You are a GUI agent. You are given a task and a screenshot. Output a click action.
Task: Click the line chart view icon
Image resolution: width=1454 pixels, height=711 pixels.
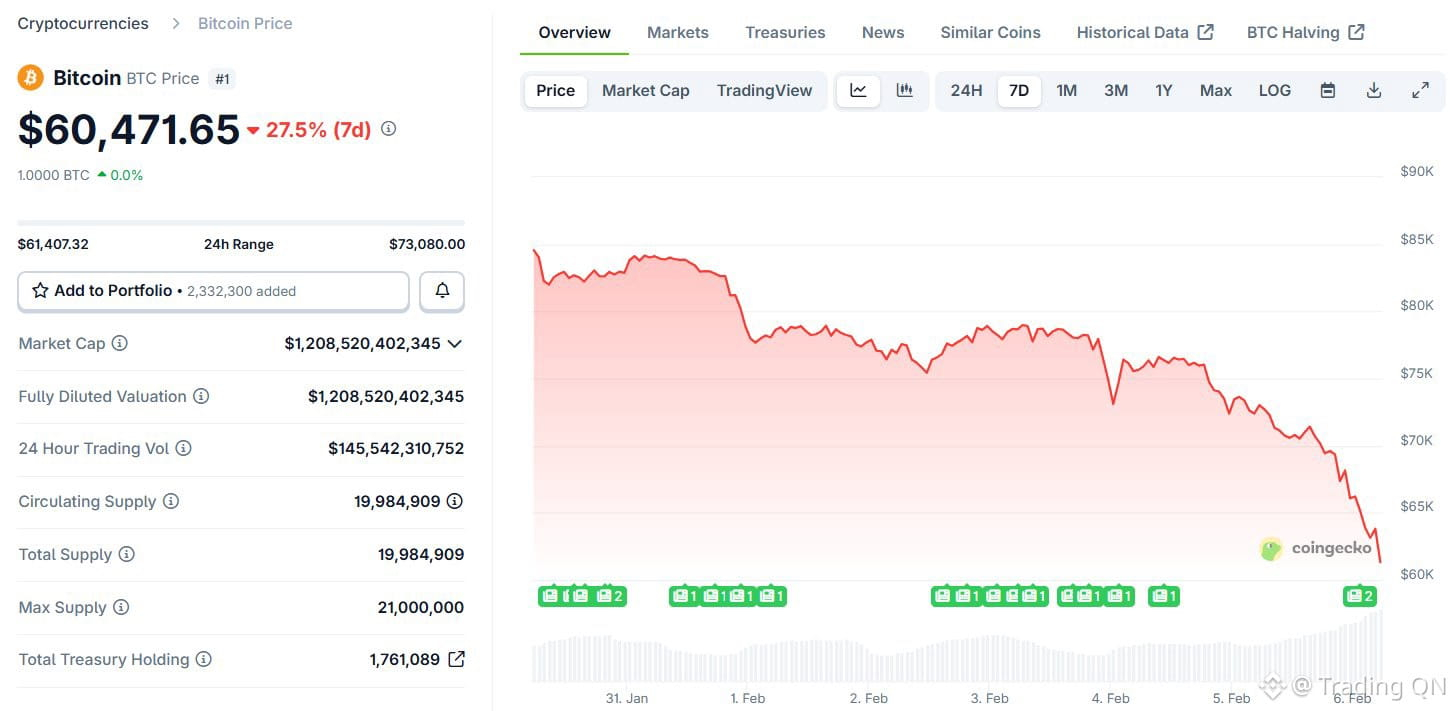click(x=858, y=90)
